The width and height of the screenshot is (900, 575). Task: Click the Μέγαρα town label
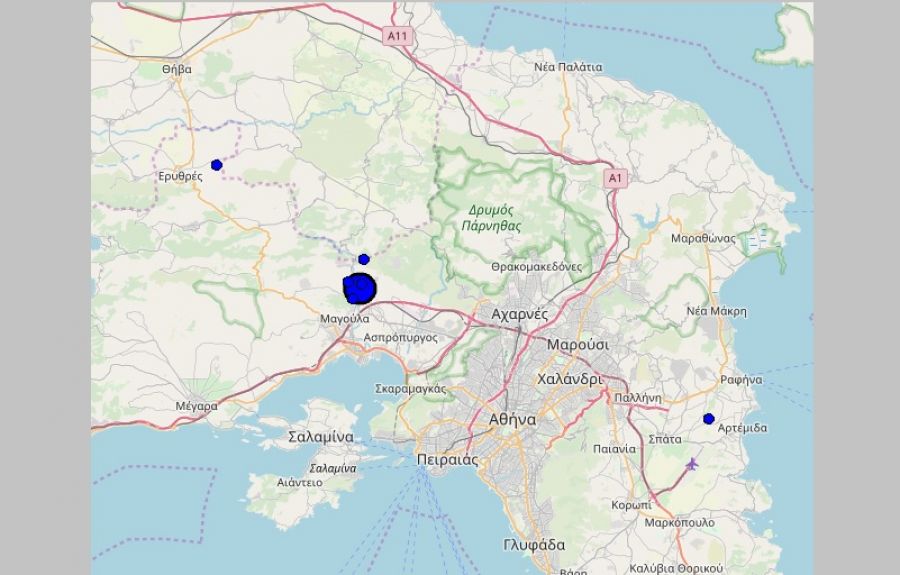tap(197, 406)
